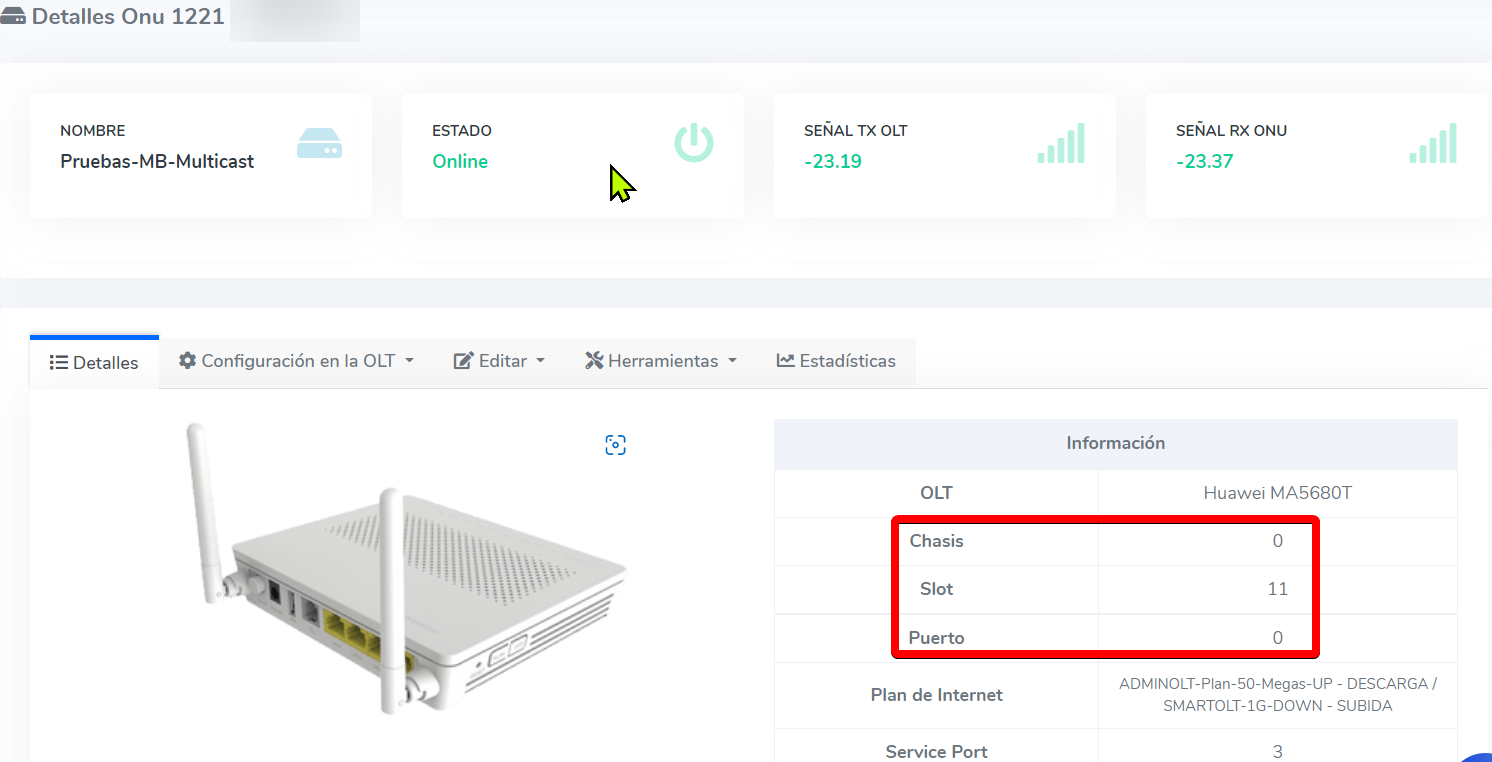The image size is (1492, 762).
Task: Click signal bars icon in Señal RX ONU card
Action: coord(1433,144)
